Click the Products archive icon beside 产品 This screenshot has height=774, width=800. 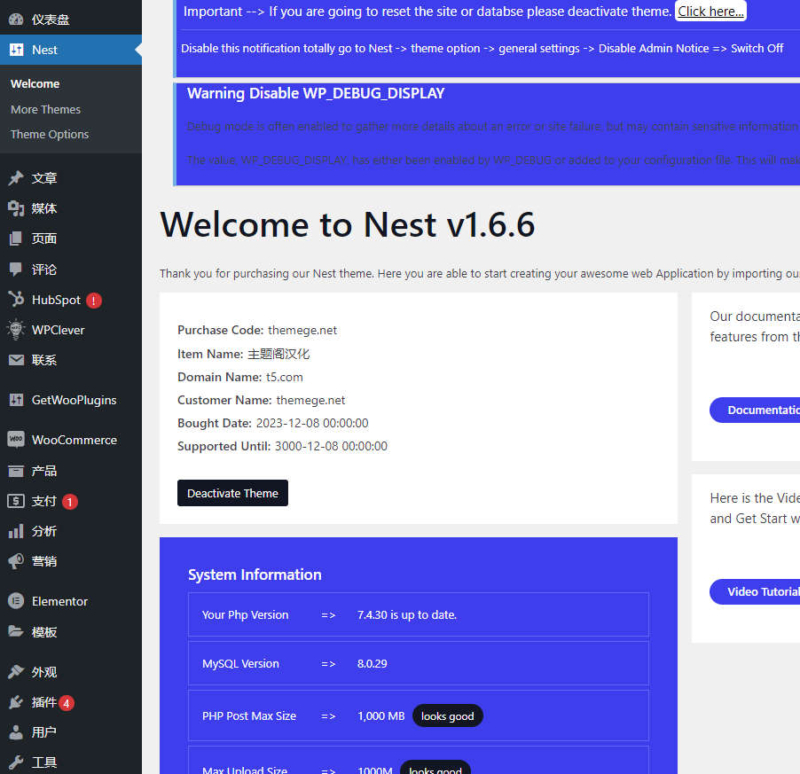tap(16, 470)
